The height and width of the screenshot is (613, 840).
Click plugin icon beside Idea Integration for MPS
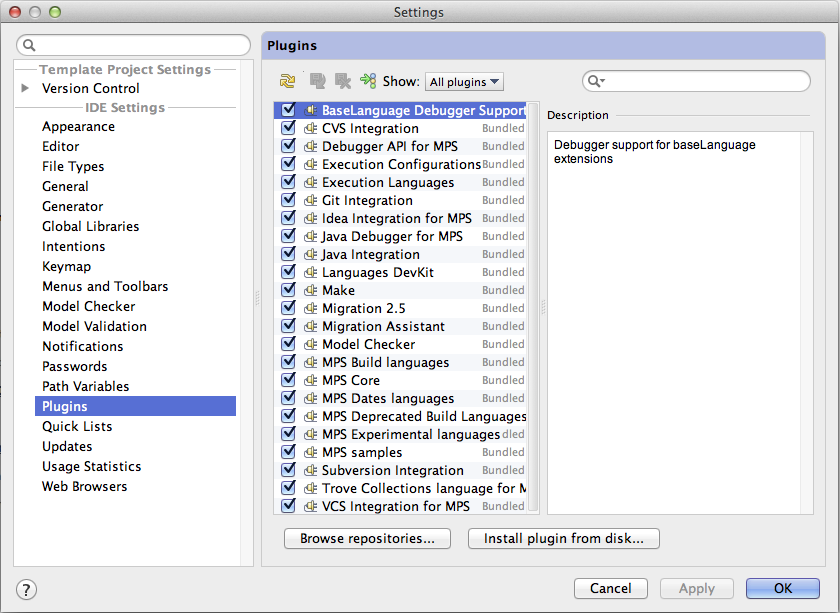coord(311,219)
